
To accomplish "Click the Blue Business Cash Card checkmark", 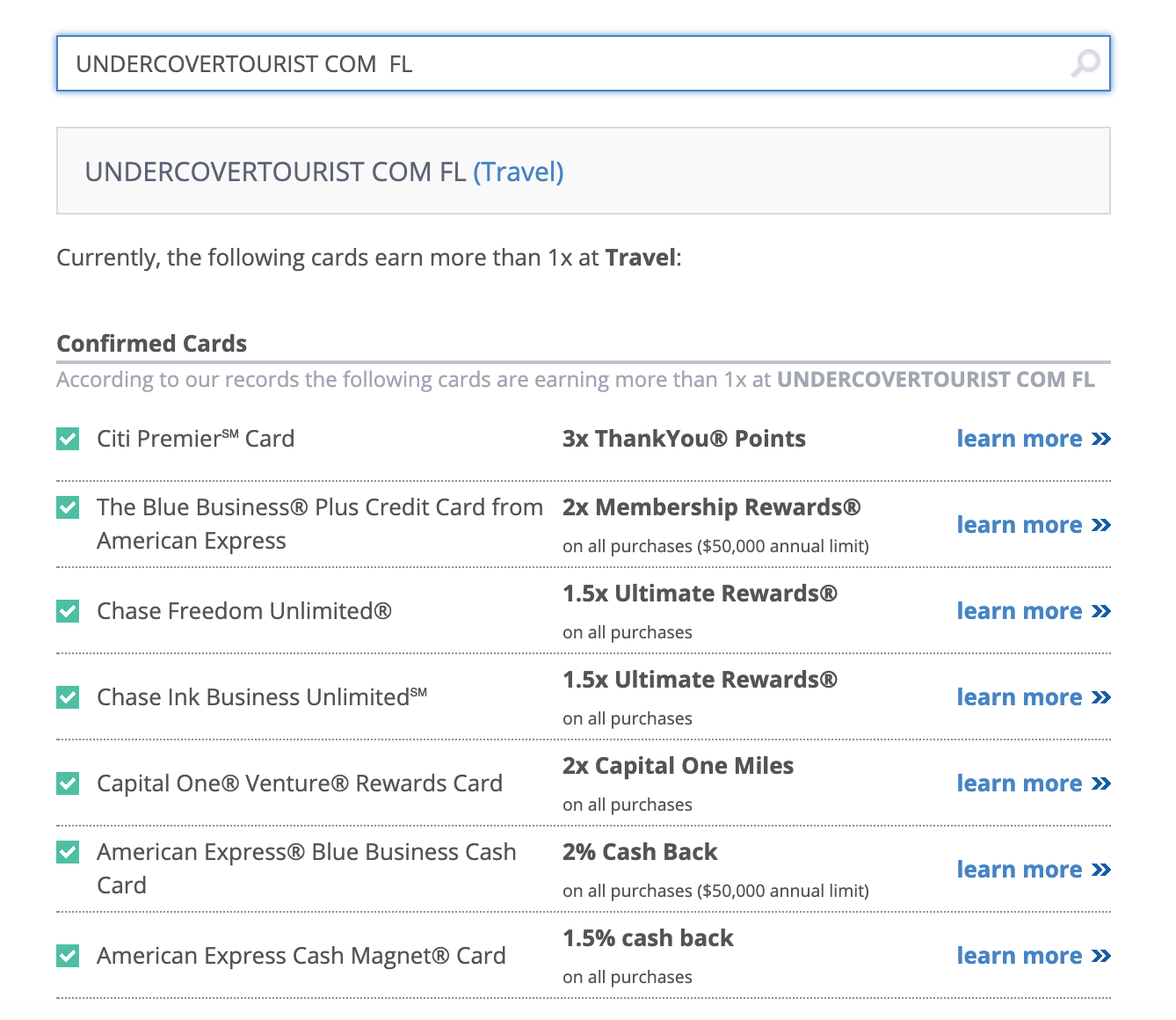I will pos(68,852).
